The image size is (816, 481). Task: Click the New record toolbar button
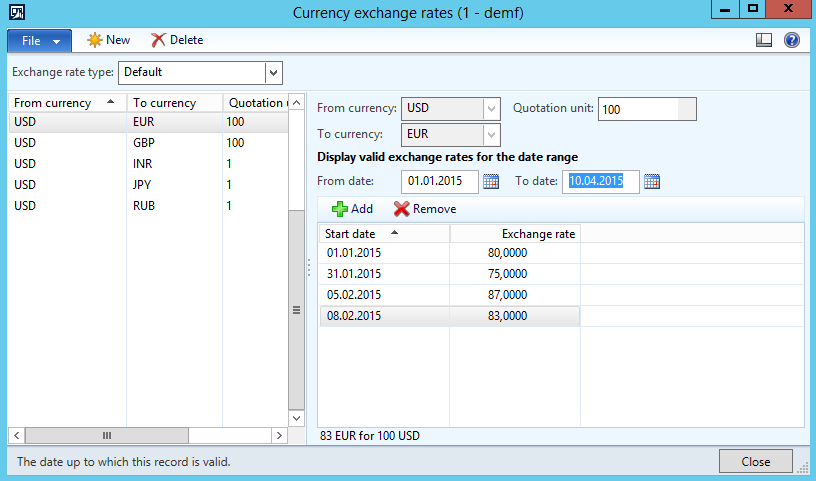109,40
